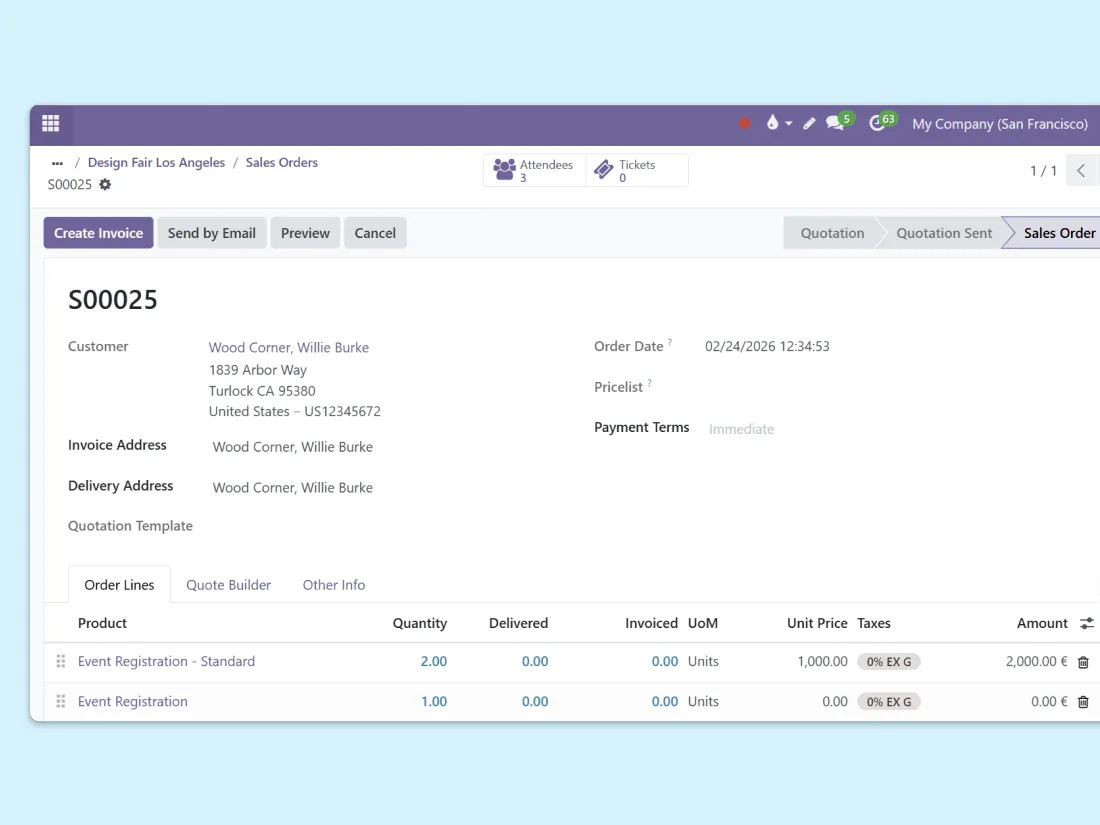Open the Attendees smart button
The image size is (1100, 825).
click(x=534, y=171)
